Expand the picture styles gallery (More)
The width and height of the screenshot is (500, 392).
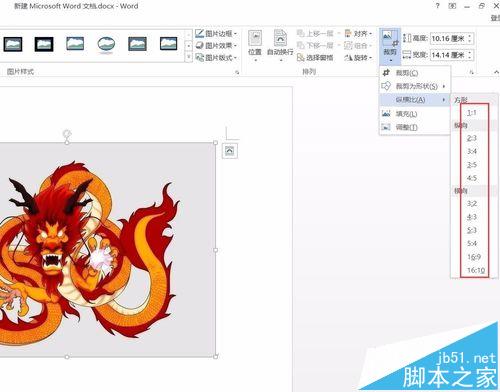(188, 57)
